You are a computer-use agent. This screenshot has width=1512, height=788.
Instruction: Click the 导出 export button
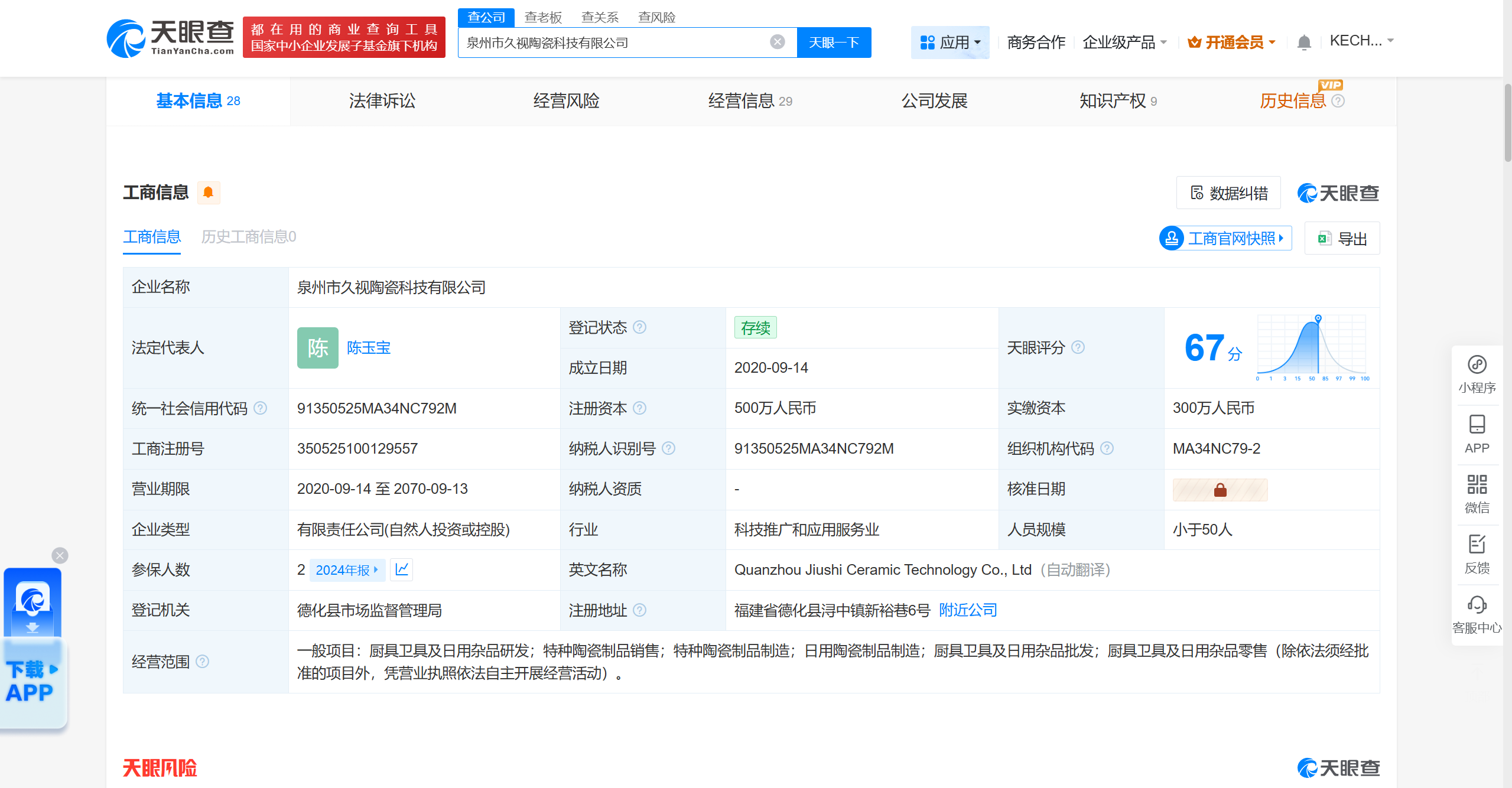click(1342, 239)
